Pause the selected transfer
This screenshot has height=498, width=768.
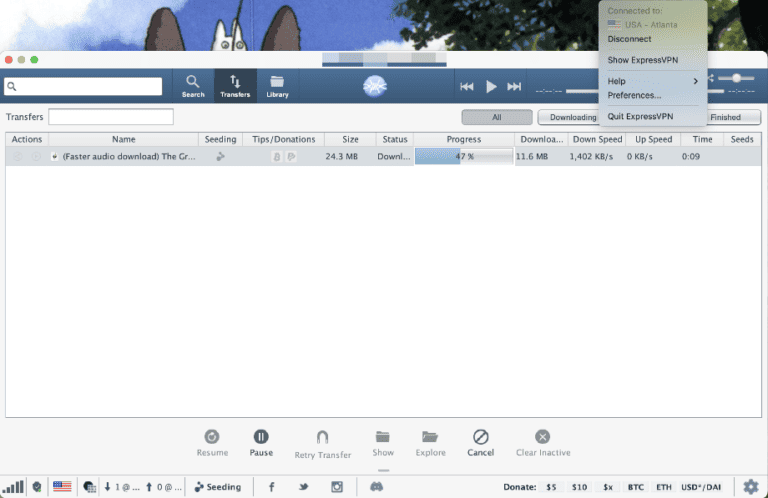(x=261, y=442)
